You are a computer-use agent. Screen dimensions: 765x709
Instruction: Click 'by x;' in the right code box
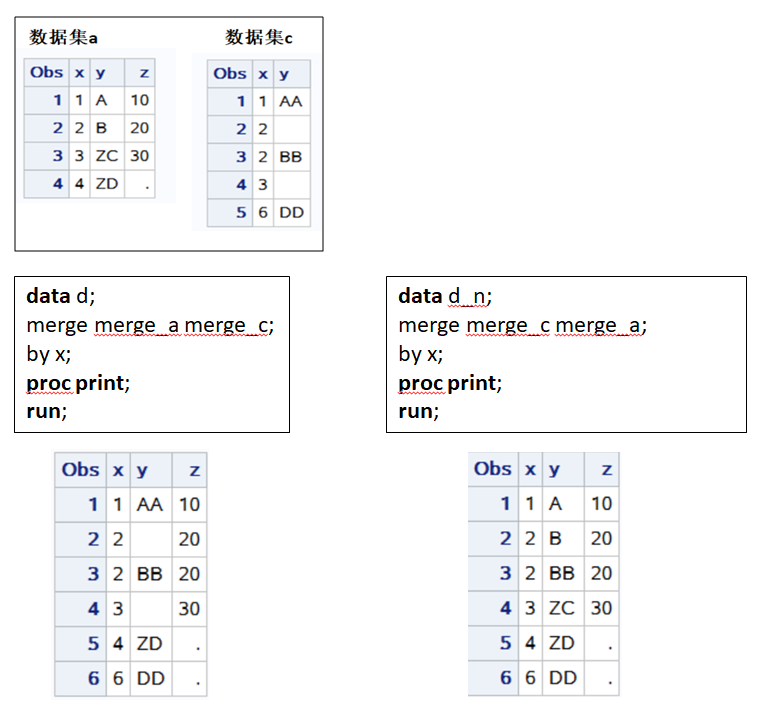pyautogui.click(x=420, y=354)
